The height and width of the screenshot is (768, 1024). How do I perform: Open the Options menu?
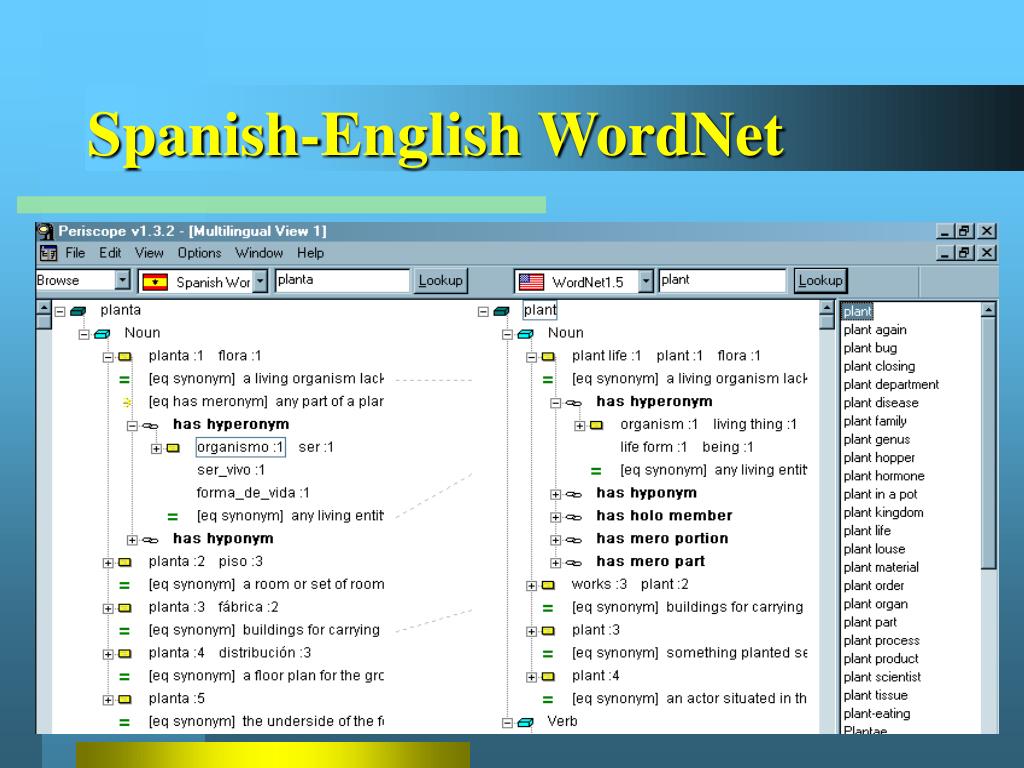point(199,253)
